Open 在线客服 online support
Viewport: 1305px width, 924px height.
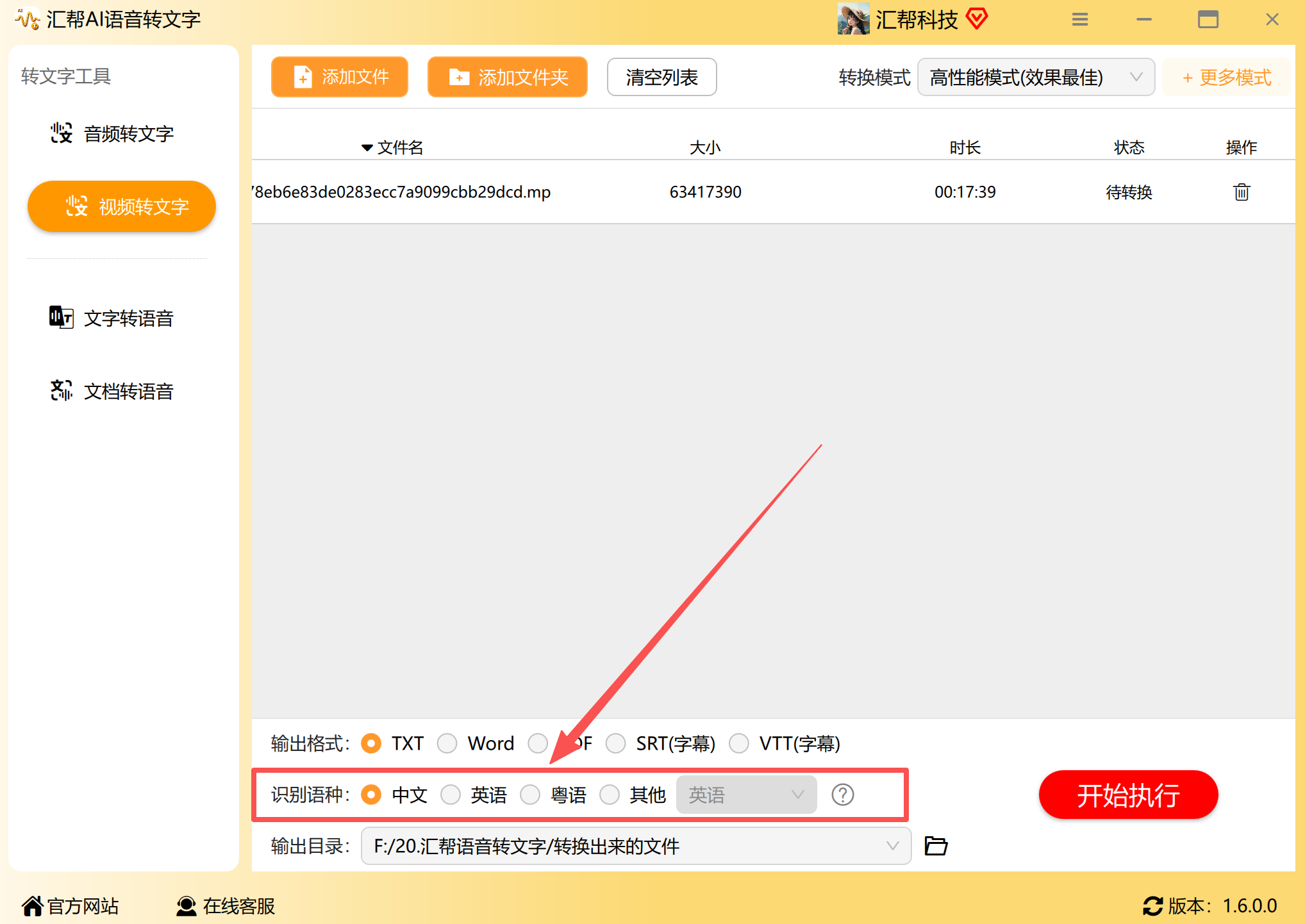226,905
